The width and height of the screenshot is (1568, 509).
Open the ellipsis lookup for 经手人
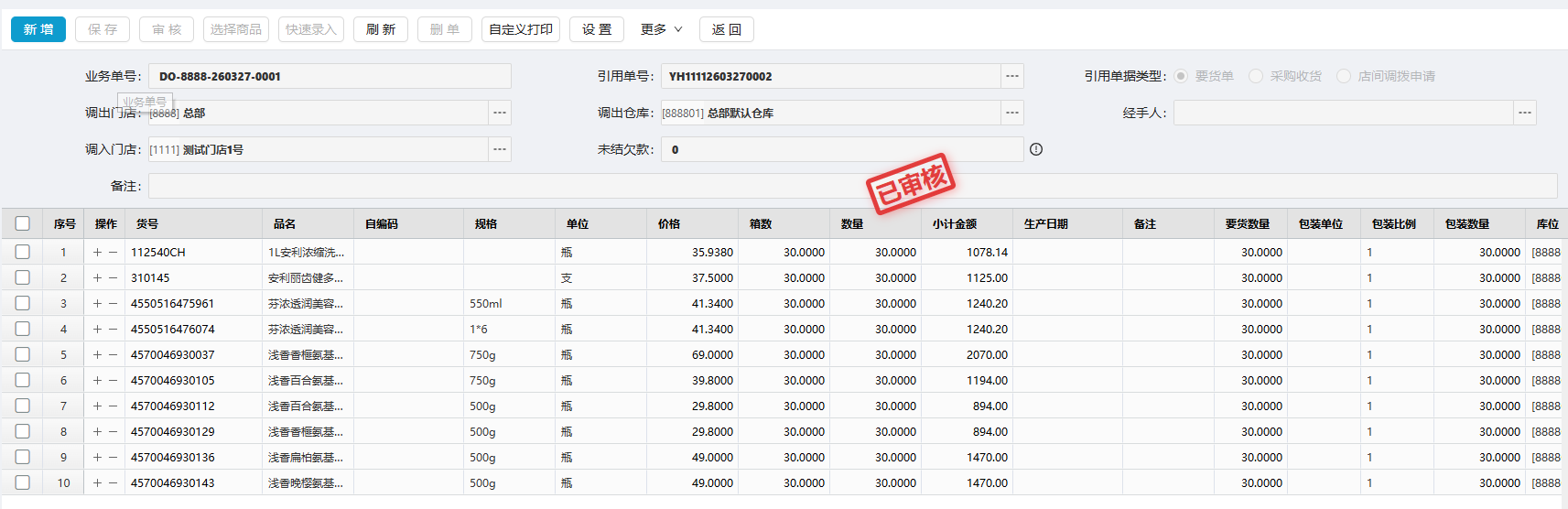1524,113
